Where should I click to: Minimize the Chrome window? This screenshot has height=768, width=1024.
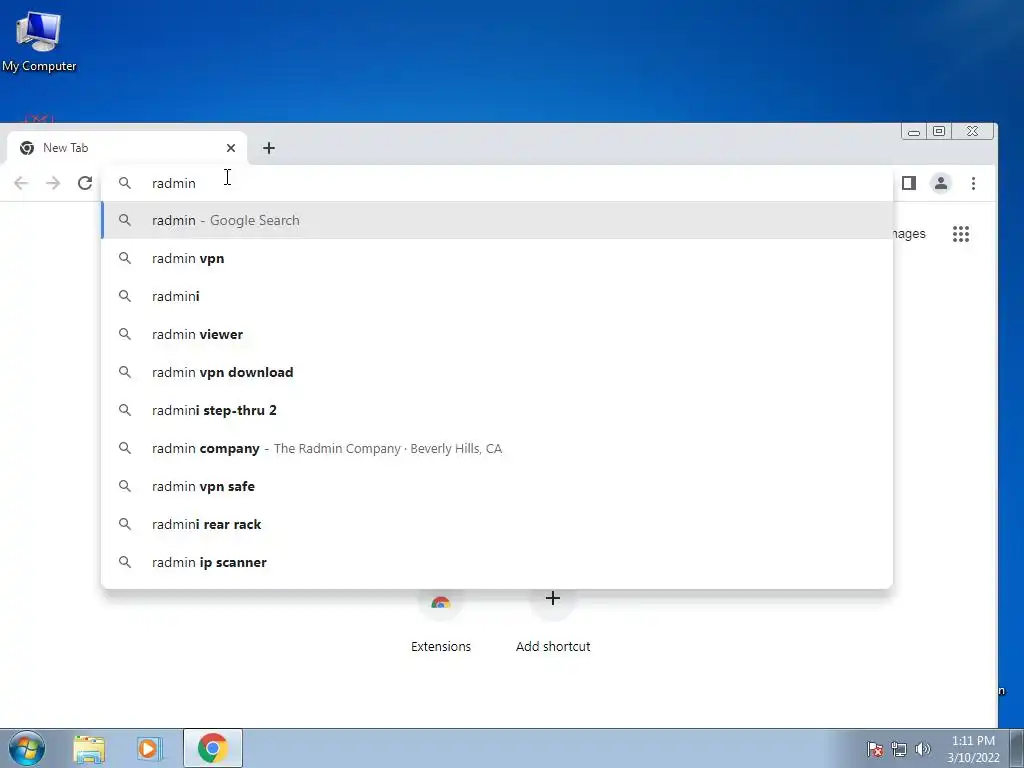[914, 132]
